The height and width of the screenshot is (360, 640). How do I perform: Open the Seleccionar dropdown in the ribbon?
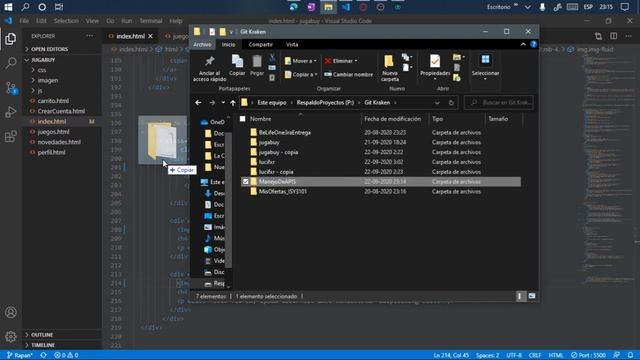[x=485, y=68]
